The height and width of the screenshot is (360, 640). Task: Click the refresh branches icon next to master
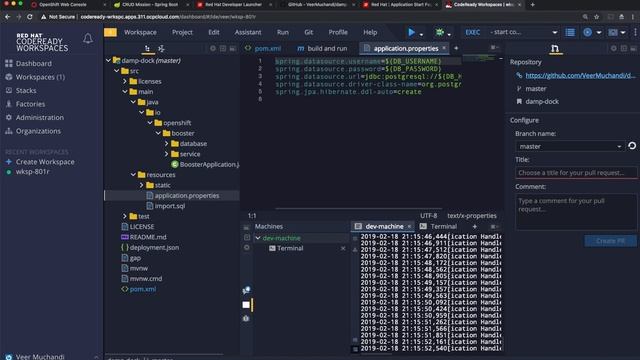(x=632, y=146)
